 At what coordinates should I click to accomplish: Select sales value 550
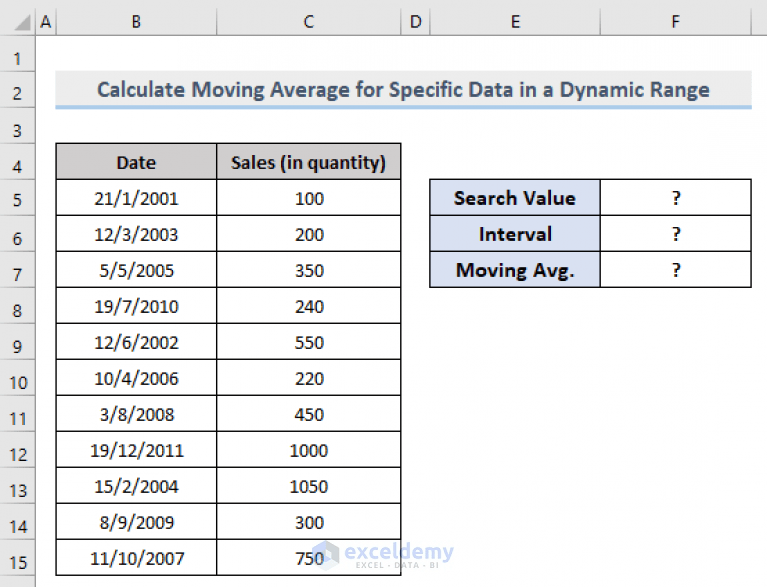pyautogui.click(x=309, y=341)
